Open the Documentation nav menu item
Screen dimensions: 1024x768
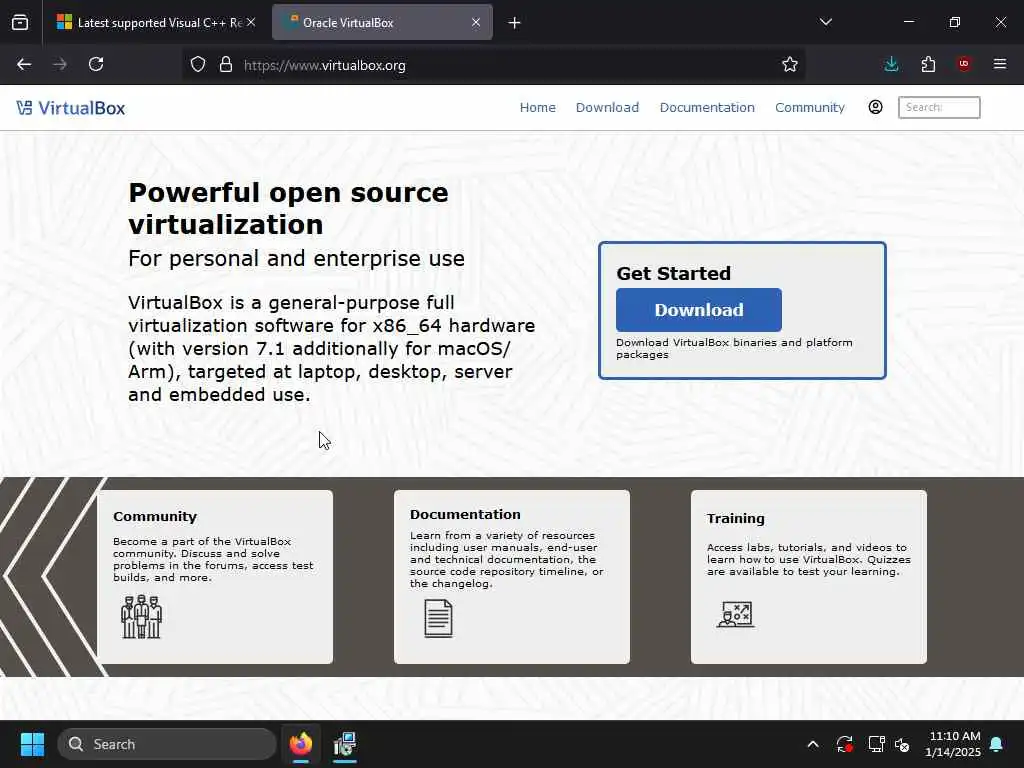[707, 108]
